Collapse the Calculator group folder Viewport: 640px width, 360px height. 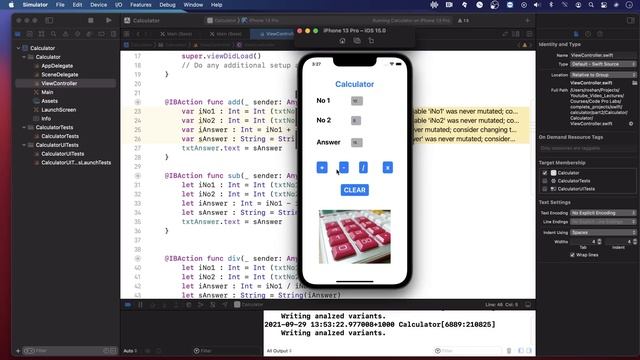coord(24,57)
